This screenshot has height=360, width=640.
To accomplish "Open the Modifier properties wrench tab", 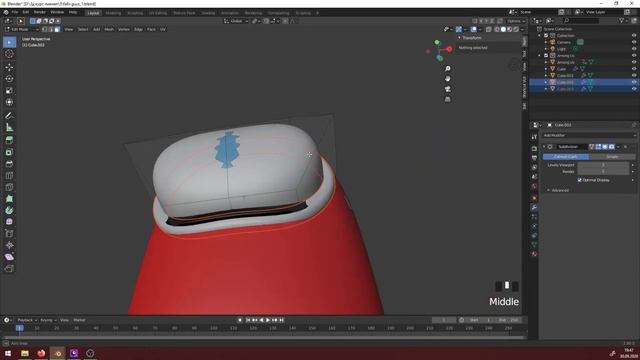I will coord(534,207).
